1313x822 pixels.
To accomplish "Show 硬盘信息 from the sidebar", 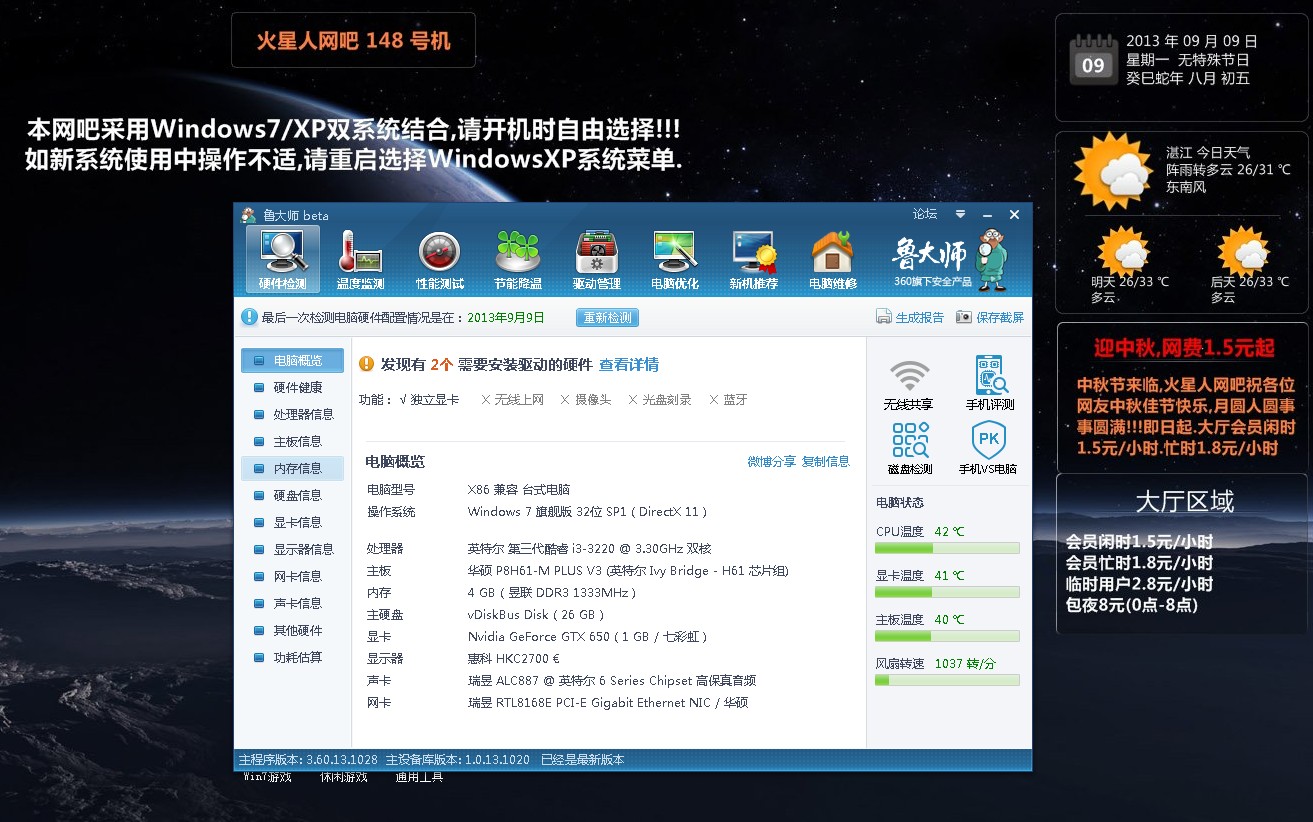I will pos(292,495).
